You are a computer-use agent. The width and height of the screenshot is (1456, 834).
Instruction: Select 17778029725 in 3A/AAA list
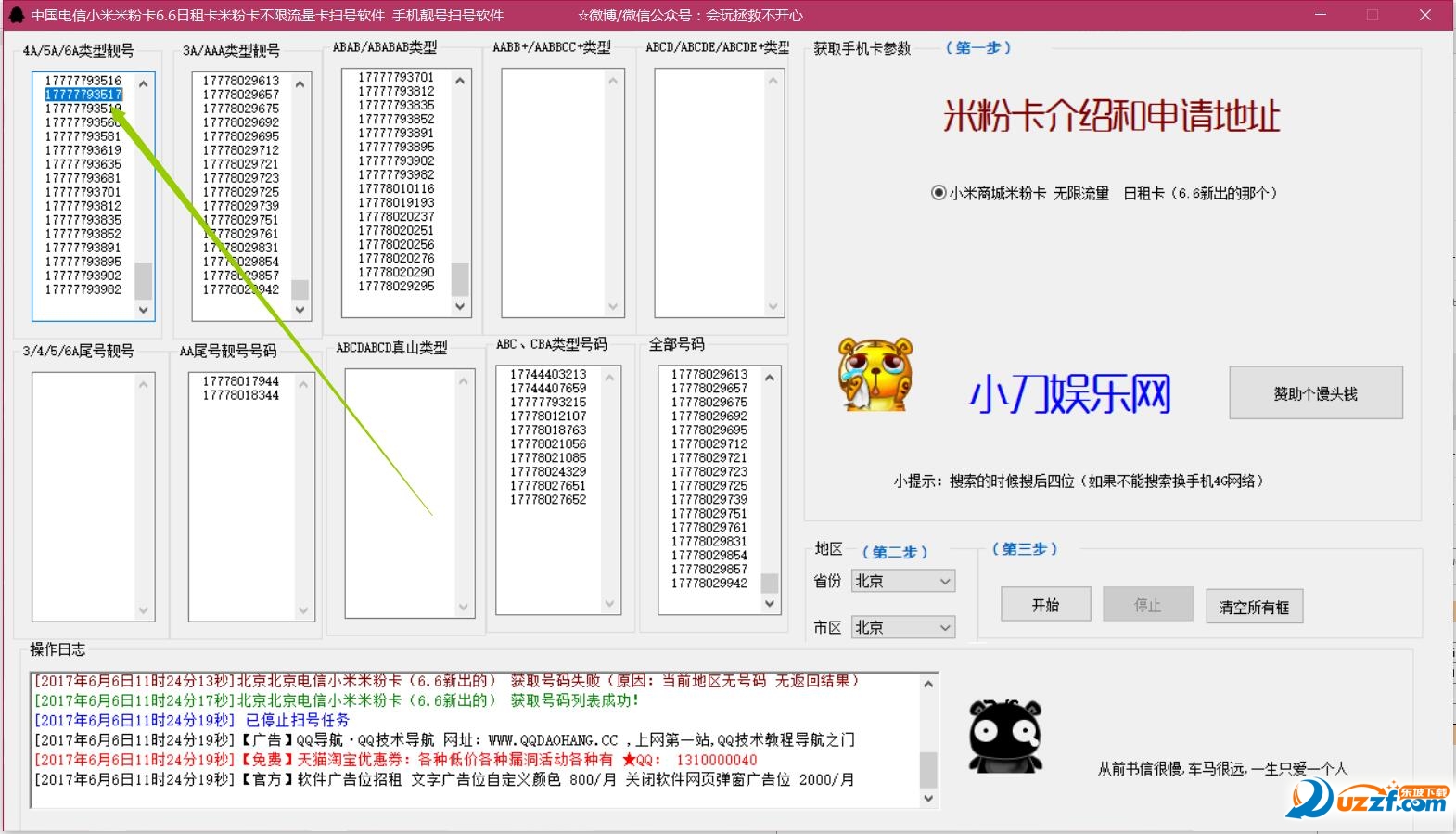(241, 192)
